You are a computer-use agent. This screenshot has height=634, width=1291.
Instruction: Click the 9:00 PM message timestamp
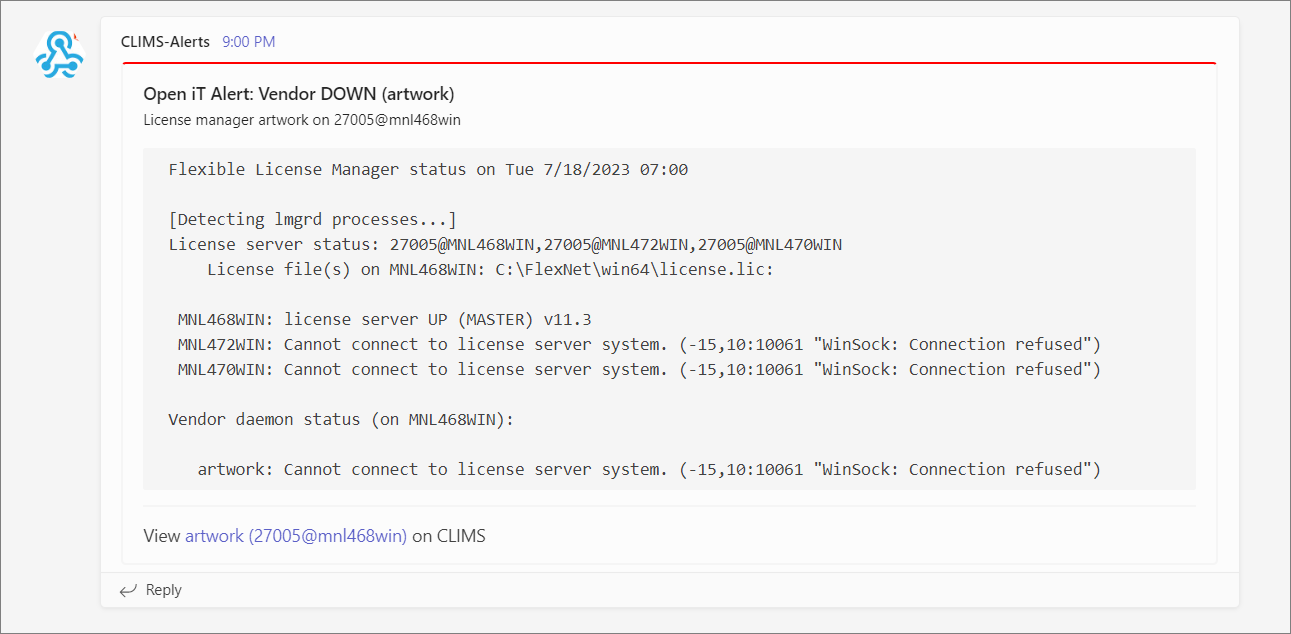[249, 42]
